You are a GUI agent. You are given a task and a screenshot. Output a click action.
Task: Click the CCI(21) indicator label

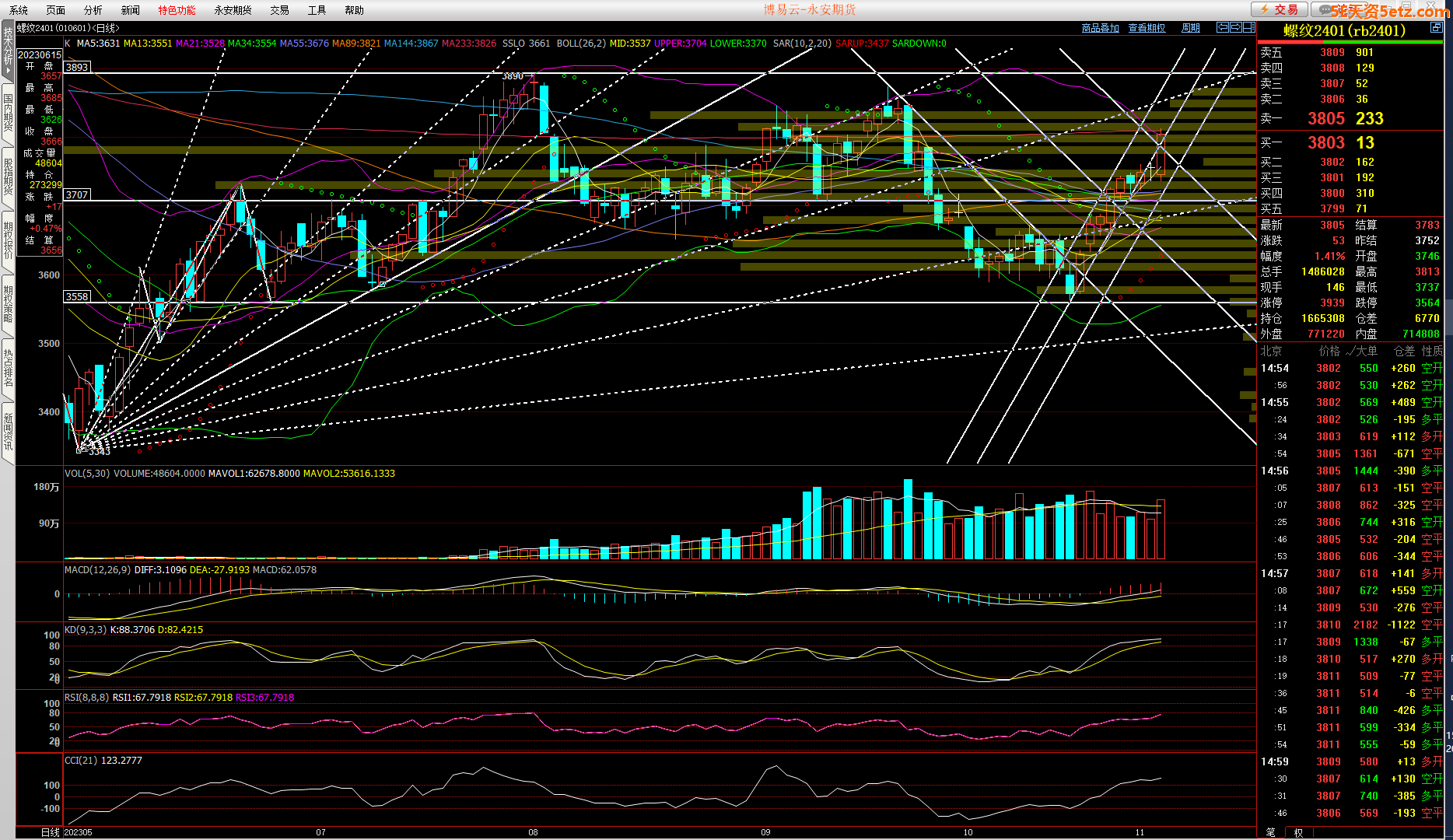click(x=81, y=761)
